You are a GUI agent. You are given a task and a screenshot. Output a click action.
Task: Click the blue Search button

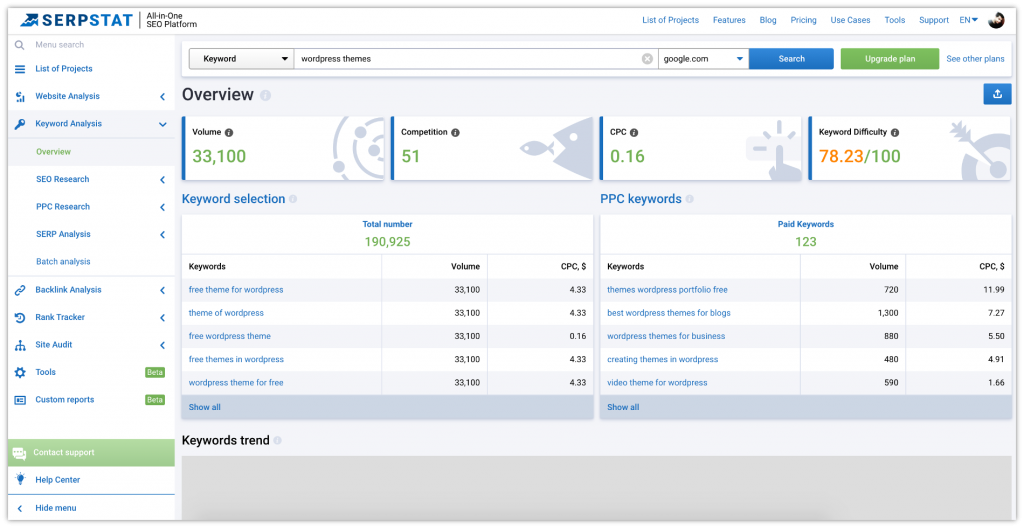point(792,59)
